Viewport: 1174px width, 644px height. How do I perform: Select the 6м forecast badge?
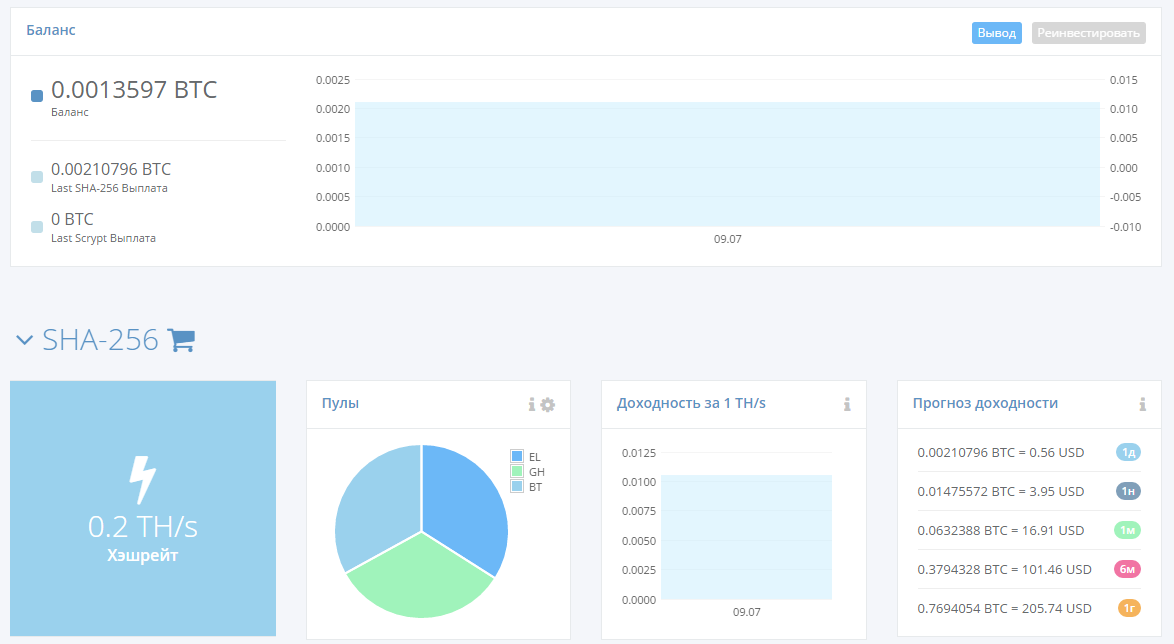pyautogui.click(x=1128, y=569)
